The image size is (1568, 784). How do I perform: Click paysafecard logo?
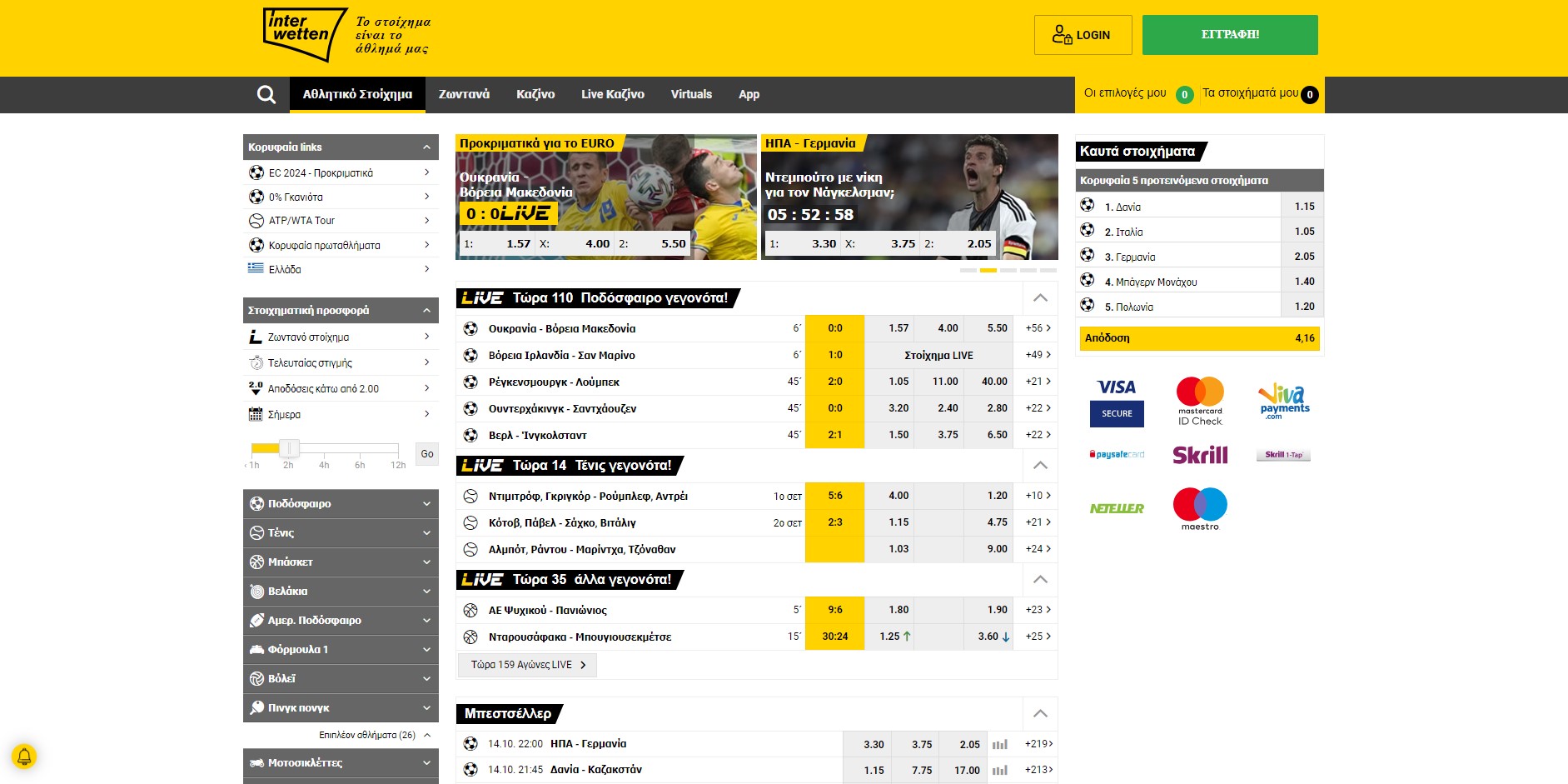[1117, 455]
